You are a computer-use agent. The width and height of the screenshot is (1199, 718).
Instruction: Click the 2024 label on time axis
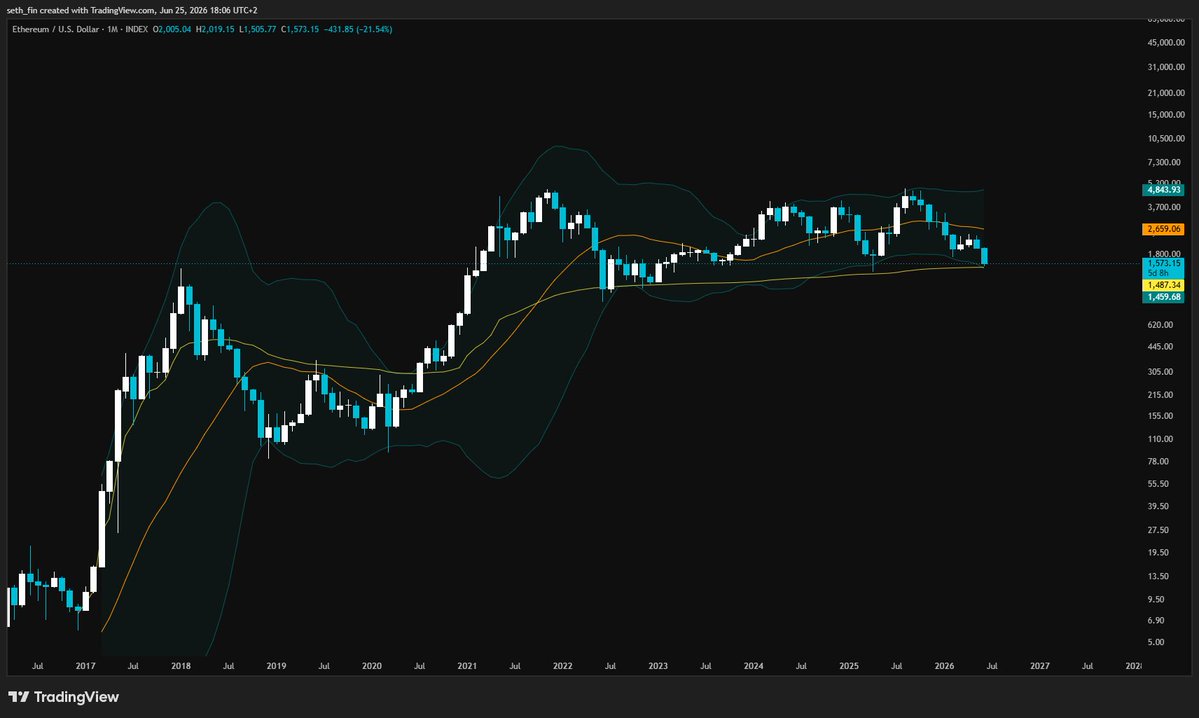point(753,666)
